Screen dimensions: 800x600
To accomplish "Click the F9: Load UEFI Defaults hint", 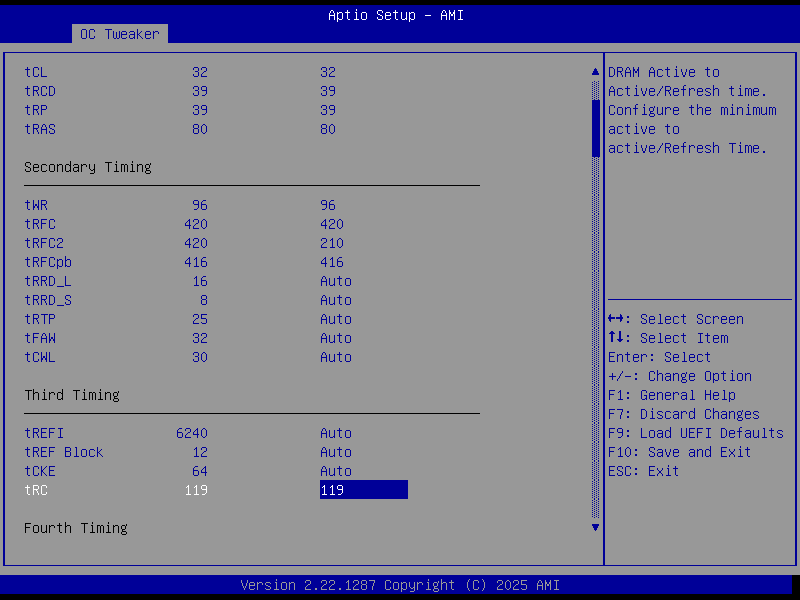I will (695, 433).
